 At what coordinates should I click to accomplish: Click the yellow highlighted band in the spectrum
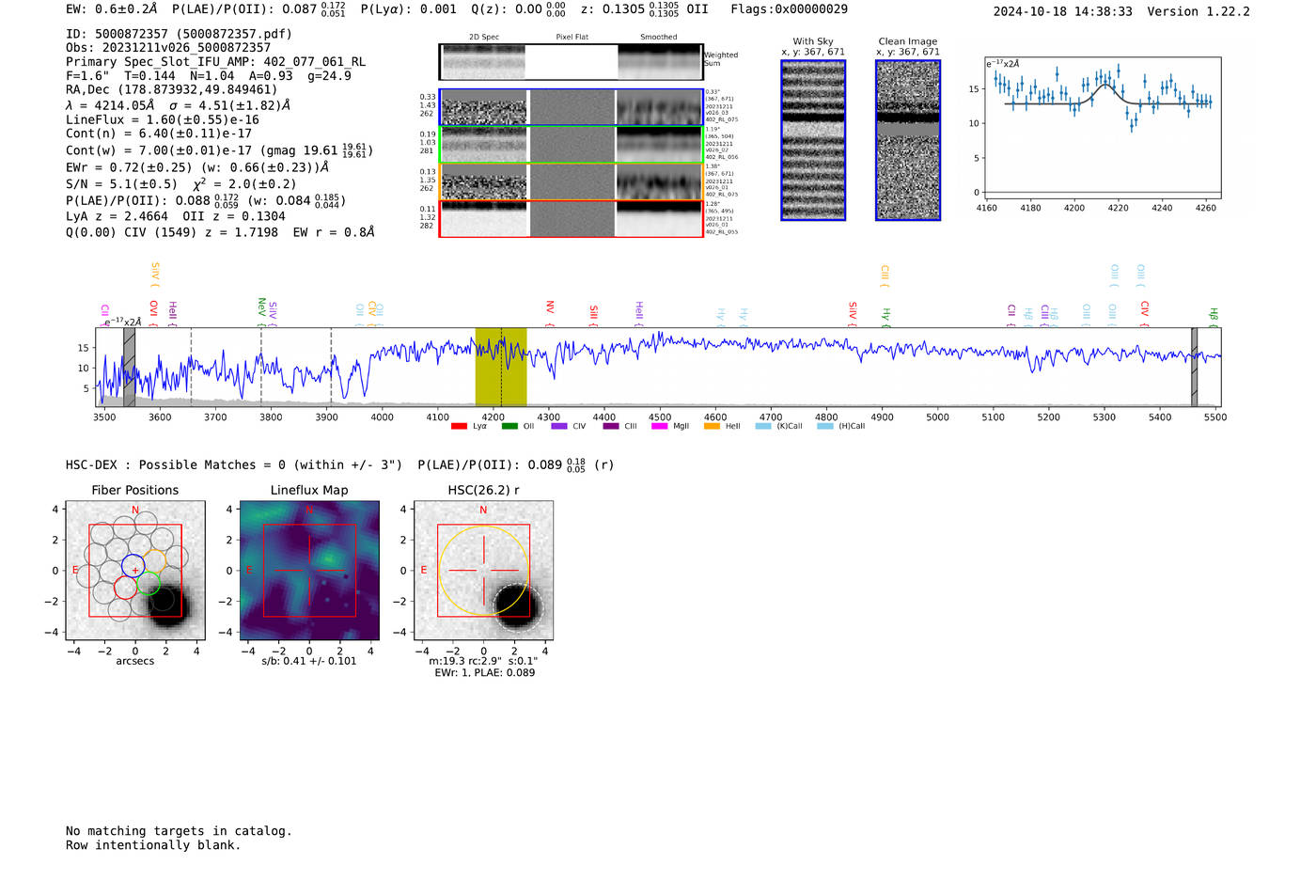[x=500, y=367]
